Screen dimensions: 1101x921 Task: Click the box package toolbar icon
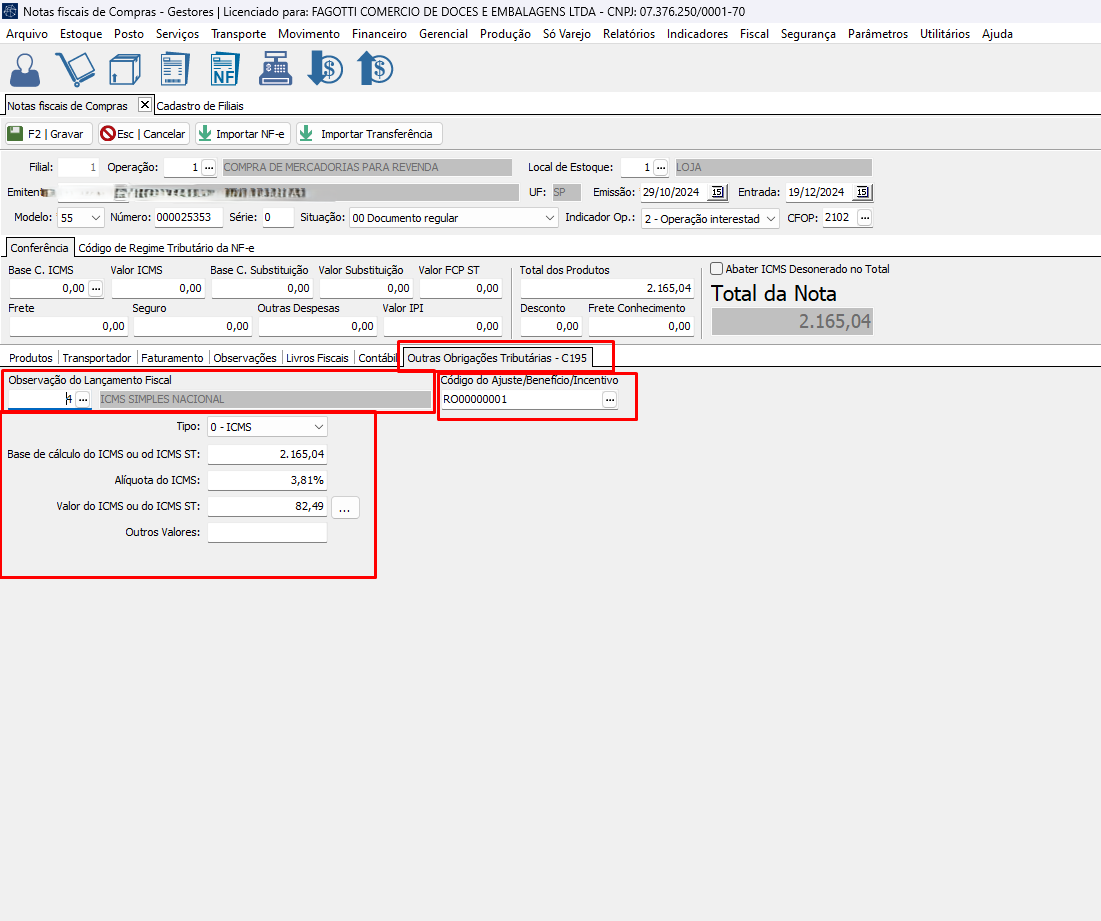coord(124,69)
